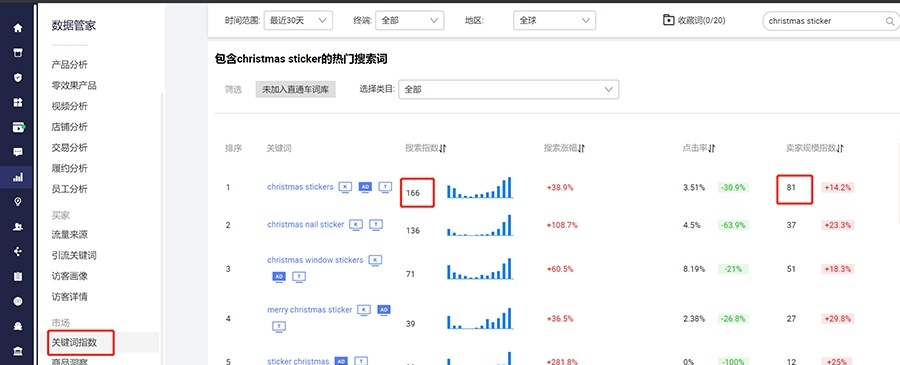Click the 8.19% click rate value
The height and width of the screenshot is (365, 900).
693,269
